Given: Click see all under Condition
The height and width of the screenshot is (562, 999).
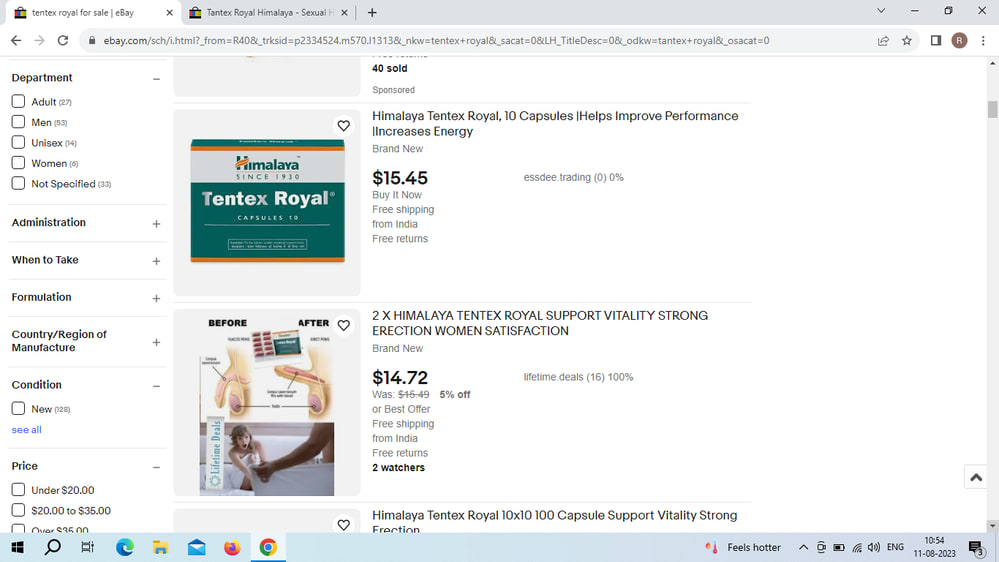Looking at the screenshot, I should pyautogui.click(x=26, y=429).
